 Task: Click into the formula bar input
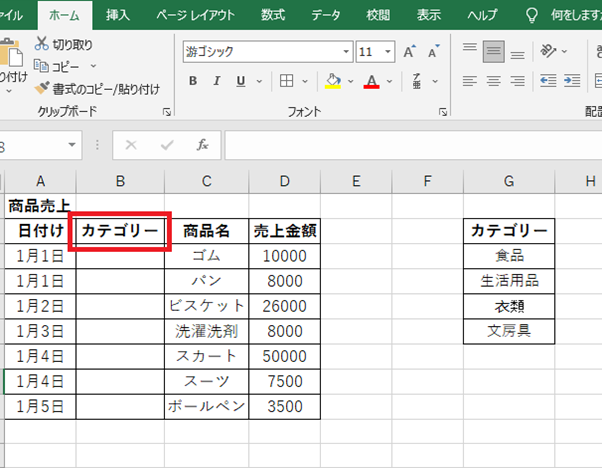(x=413, y=145)
